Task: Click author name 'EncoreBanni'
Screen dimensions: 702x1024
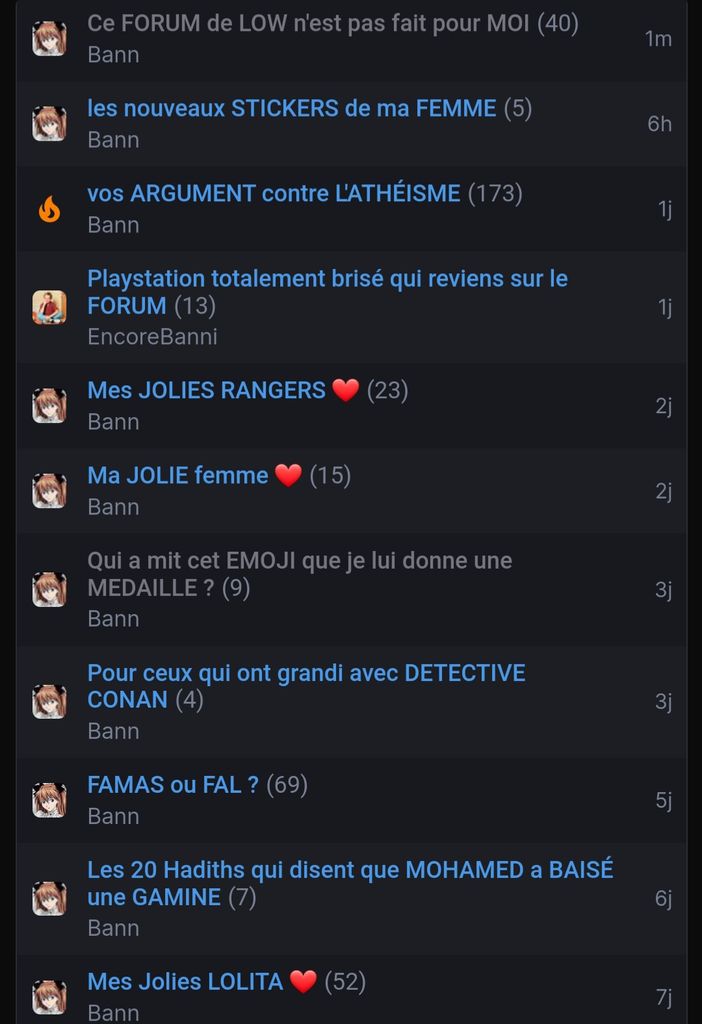Action: 152,337
